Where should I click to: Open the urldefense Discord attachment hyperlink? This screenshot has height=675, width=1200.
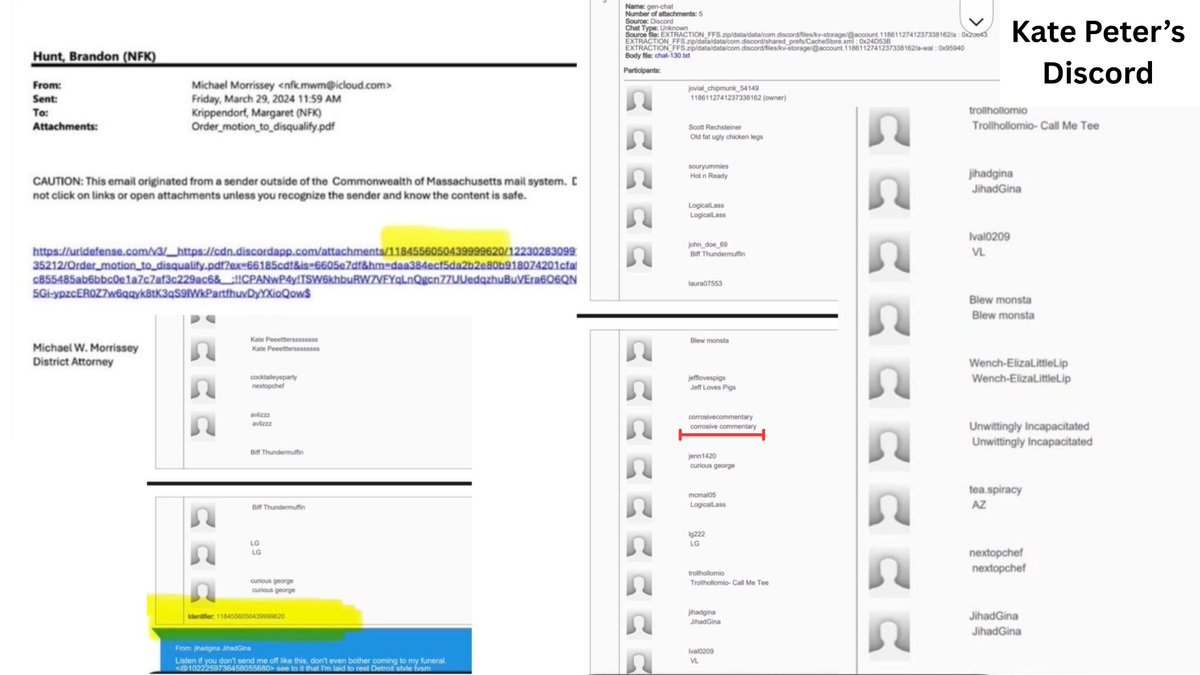pyautogui.click(x=305, y=273)
